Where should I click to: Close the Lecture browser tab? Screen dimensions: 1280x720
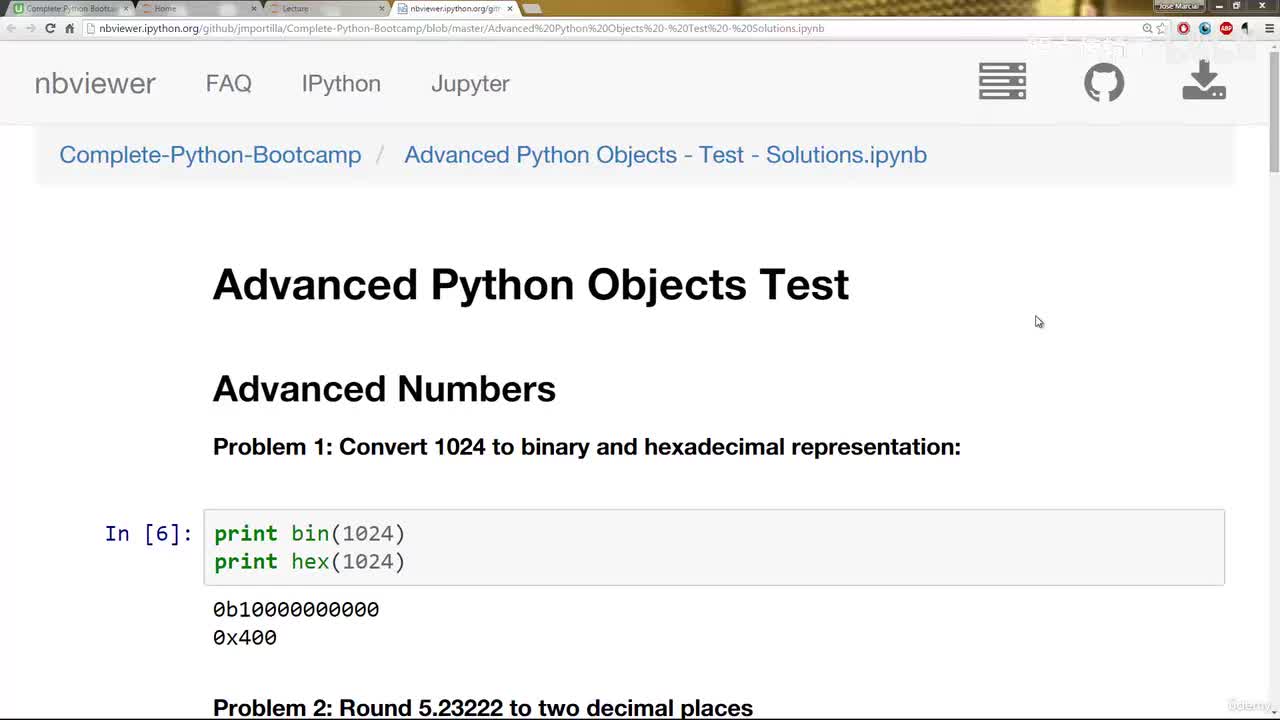click(x=382, y=8)
